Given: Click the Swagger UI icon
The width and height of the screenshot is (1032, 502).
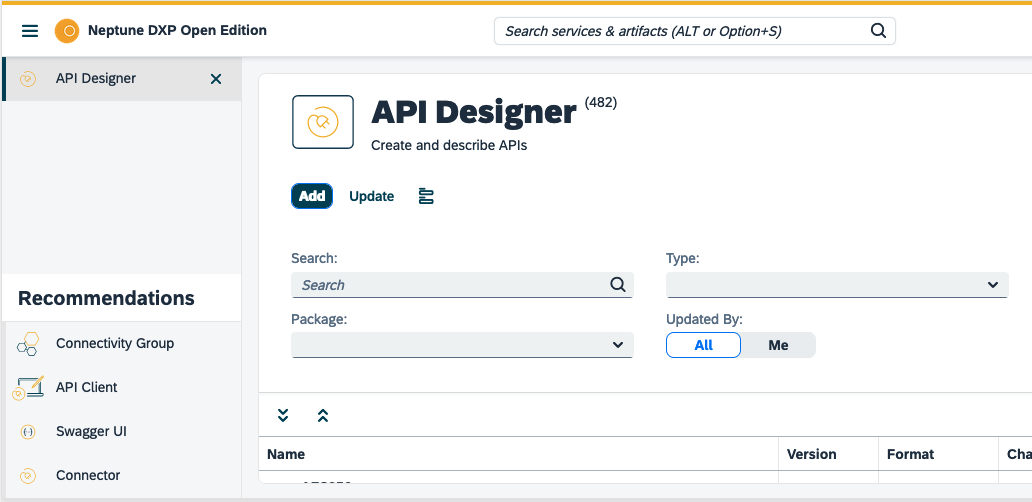Looking at the screenshot, I should coord(28,432).
